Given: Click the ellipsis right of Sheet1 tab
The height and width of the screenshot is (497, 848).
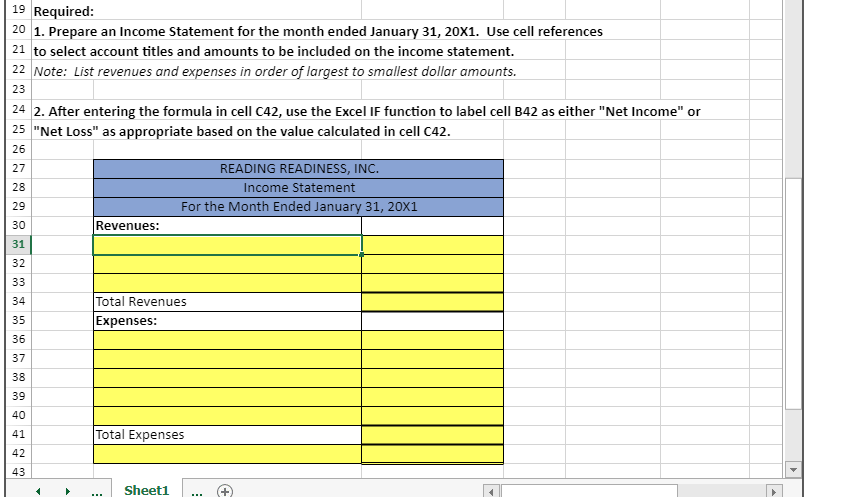Looking at the screenshot, I should pyautogui.click(x=197, y=492).
